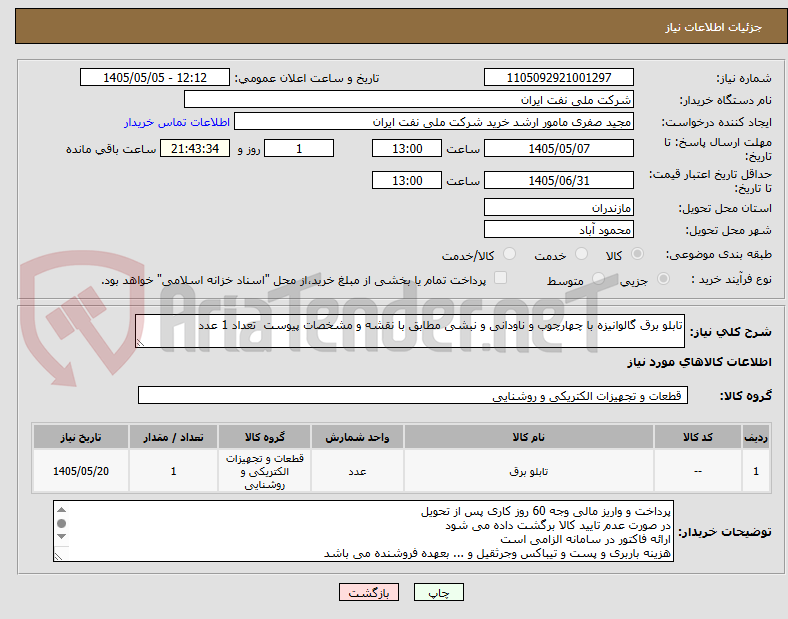This screenshot has height=619, width=788.
Task: Click the row number cell of تابلو برق
Action: click(756, 471)
